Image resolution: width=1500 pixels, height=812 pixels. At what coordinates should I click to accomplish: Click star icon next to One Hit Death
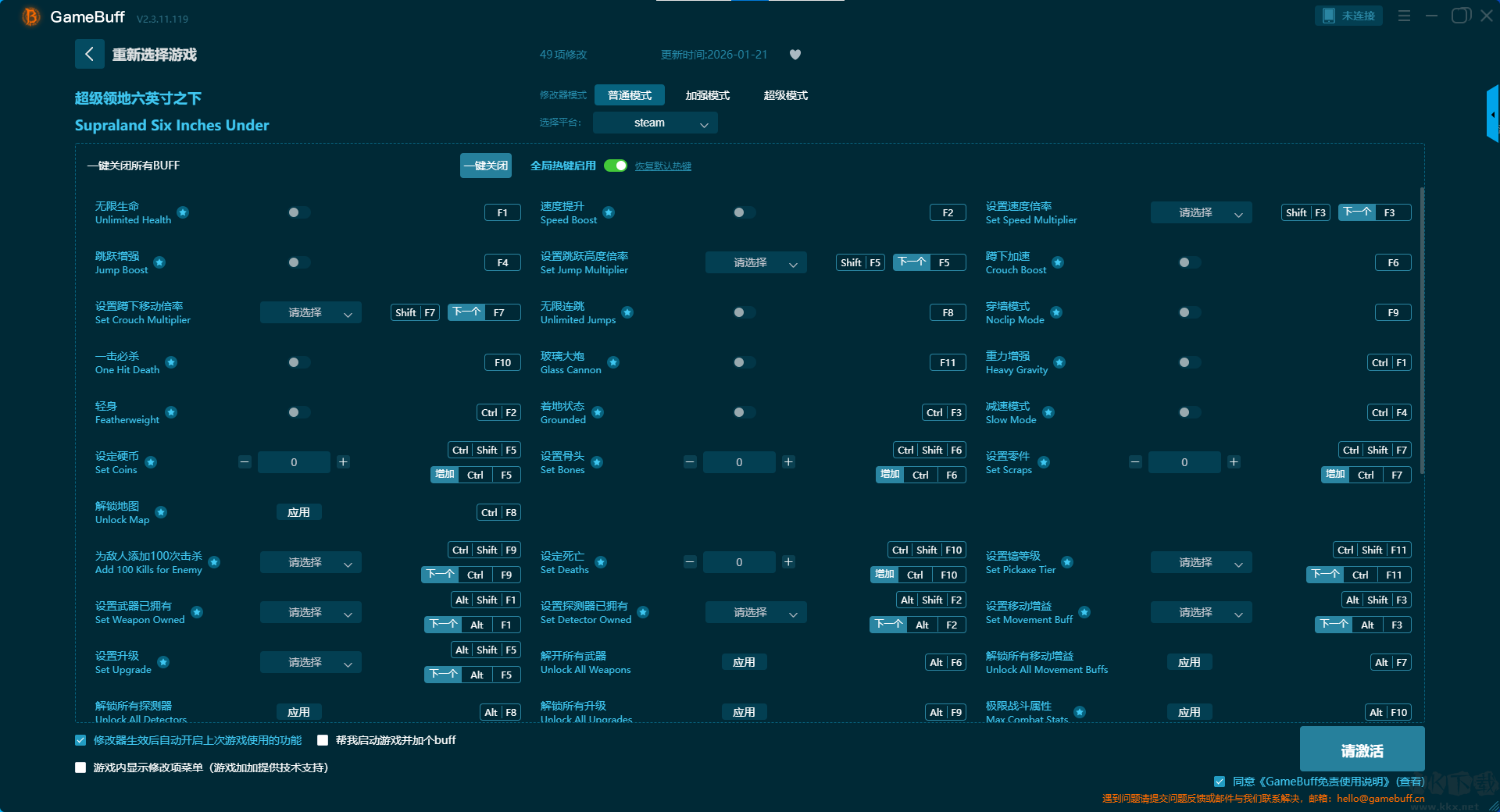(x=171, y=362)
